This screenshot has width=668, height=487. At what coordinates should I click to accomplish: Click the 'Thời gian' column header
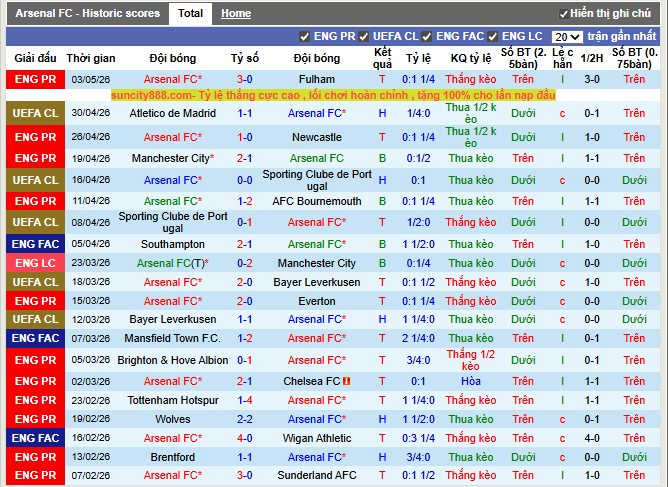click(x=91, y=58)
